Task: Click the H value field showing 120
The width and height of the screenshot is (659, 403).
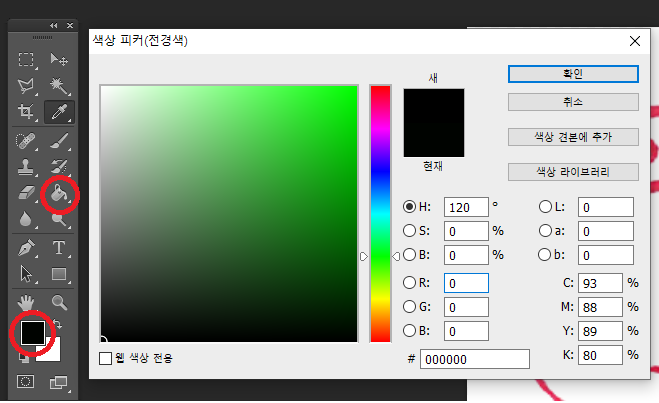Action: (466, 207)
